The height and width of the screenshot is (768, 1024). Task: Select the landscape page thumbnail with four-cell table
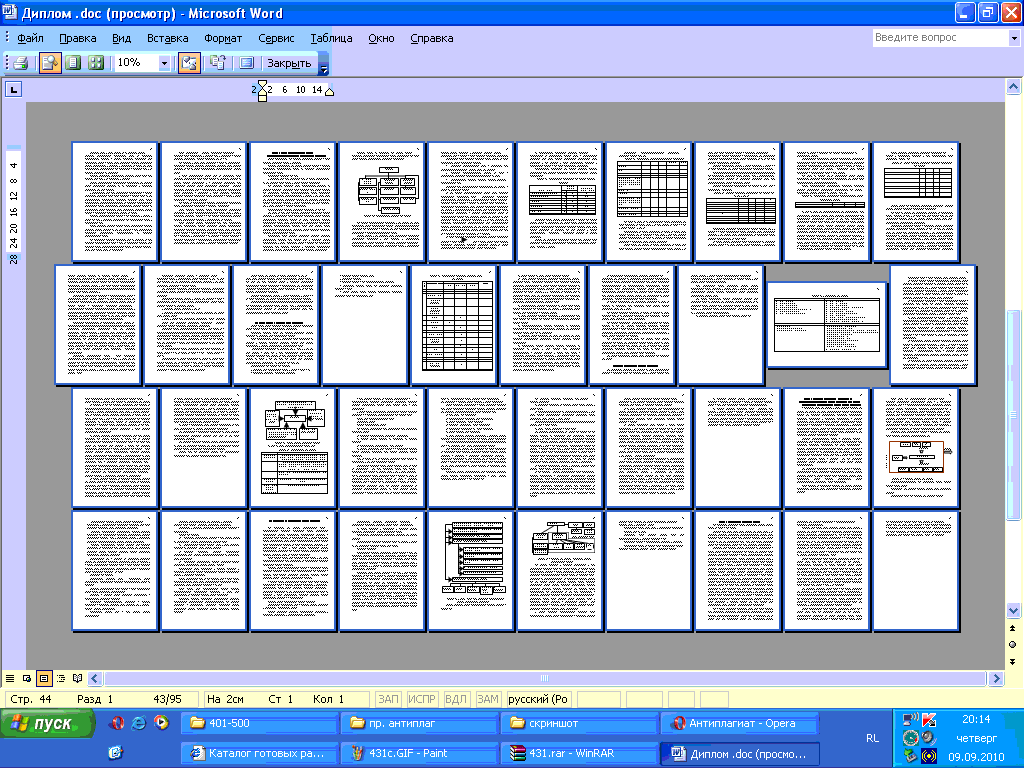pos(827,325)
